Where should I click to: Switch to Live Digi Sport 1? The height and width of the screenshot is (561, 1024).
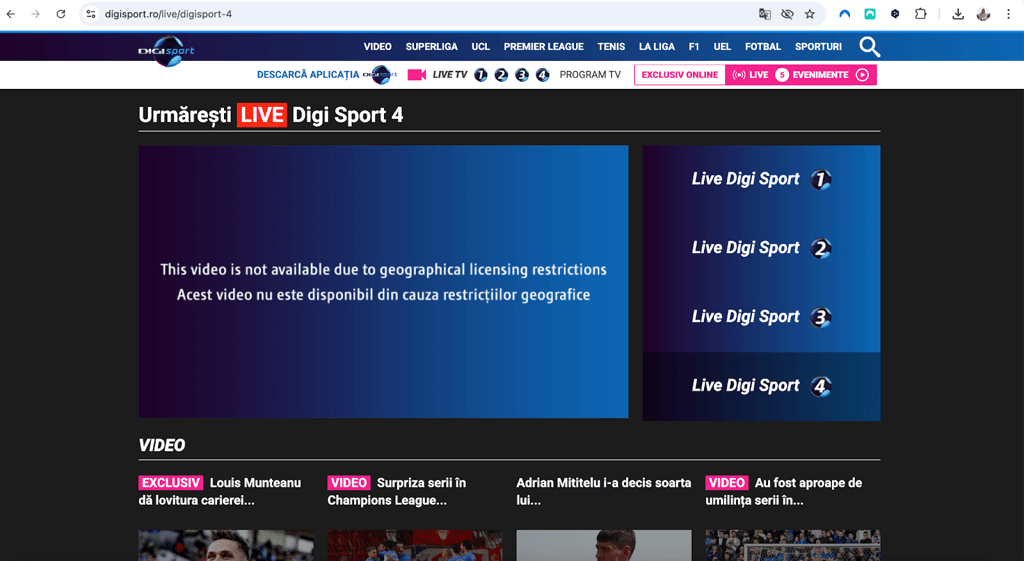(x=761, y=180)
